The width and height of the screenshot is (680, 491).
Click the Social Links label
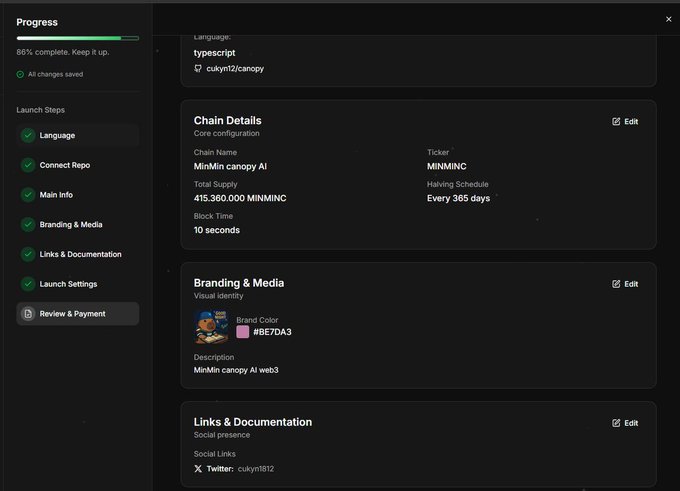[215, 454]
